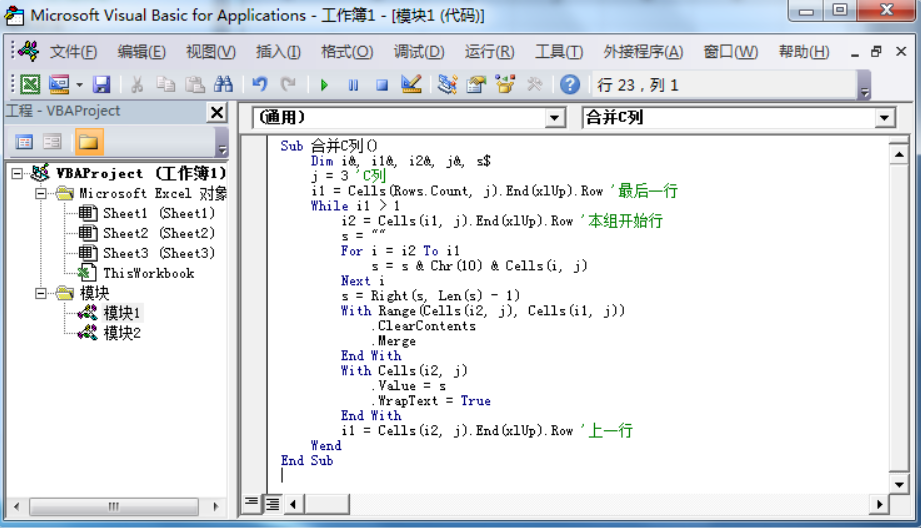
Task: Open the 格式(O) menu
Action: tap(347, 52)
